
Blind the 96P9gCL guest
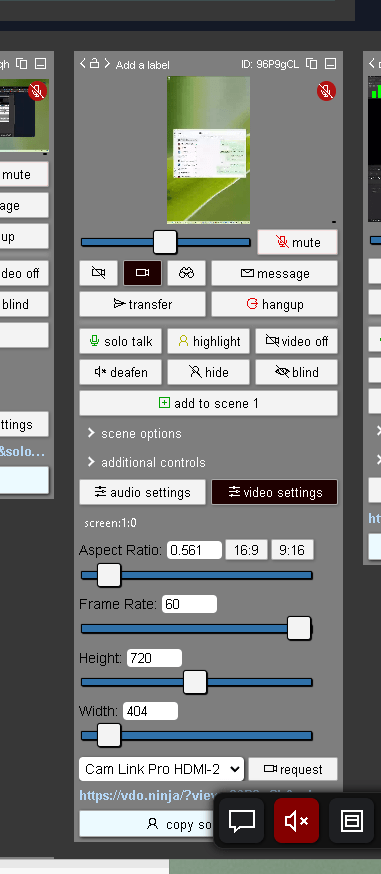pyautogui.click(x=296, y=372)
